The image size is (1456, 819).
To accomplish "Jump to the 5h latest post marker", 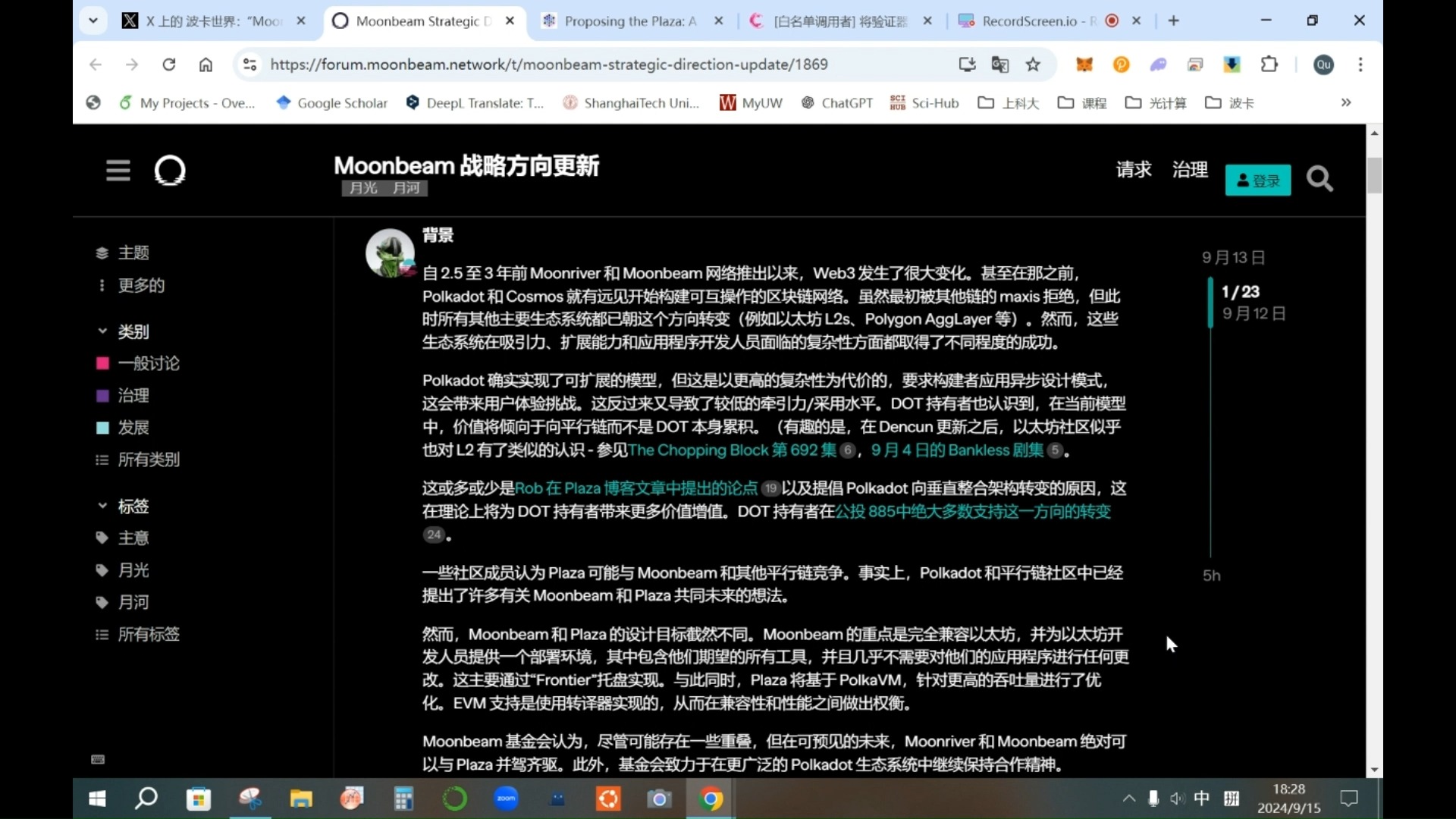I will [x=1212, y=576].
